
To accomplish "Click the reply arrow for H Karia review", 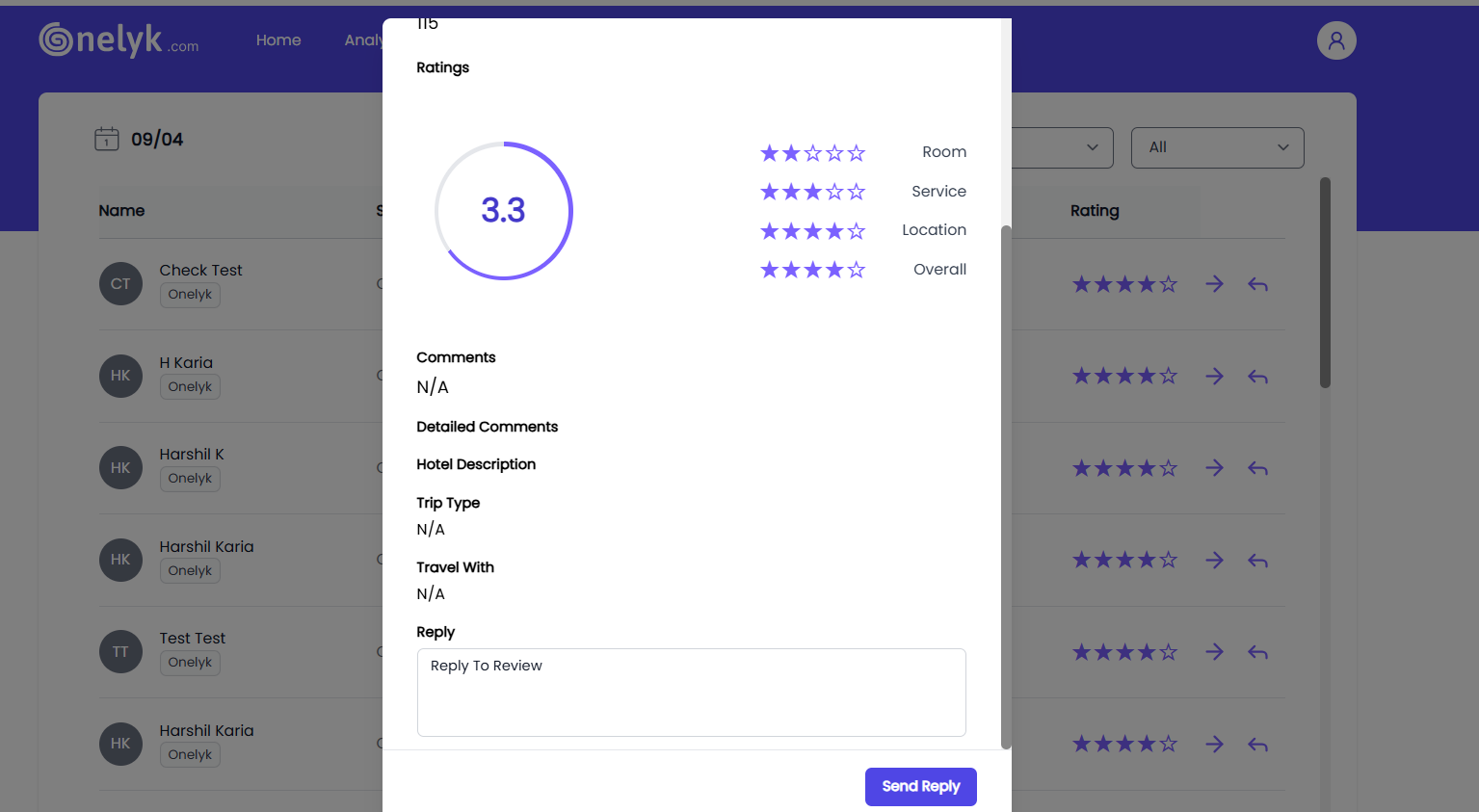I will point(1257,376).
